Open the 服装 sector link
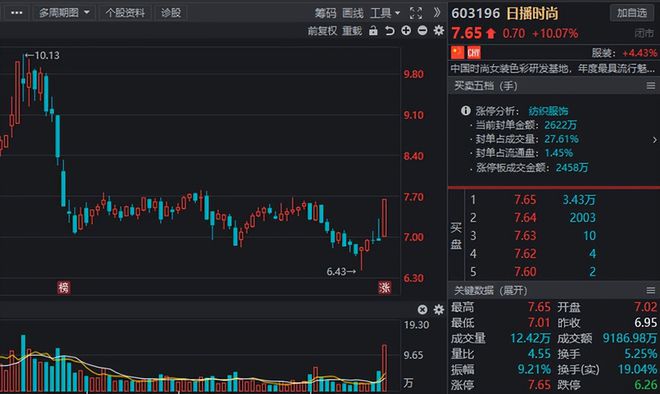Viewport: 660px width, 394px height. [x=603, y=53]
